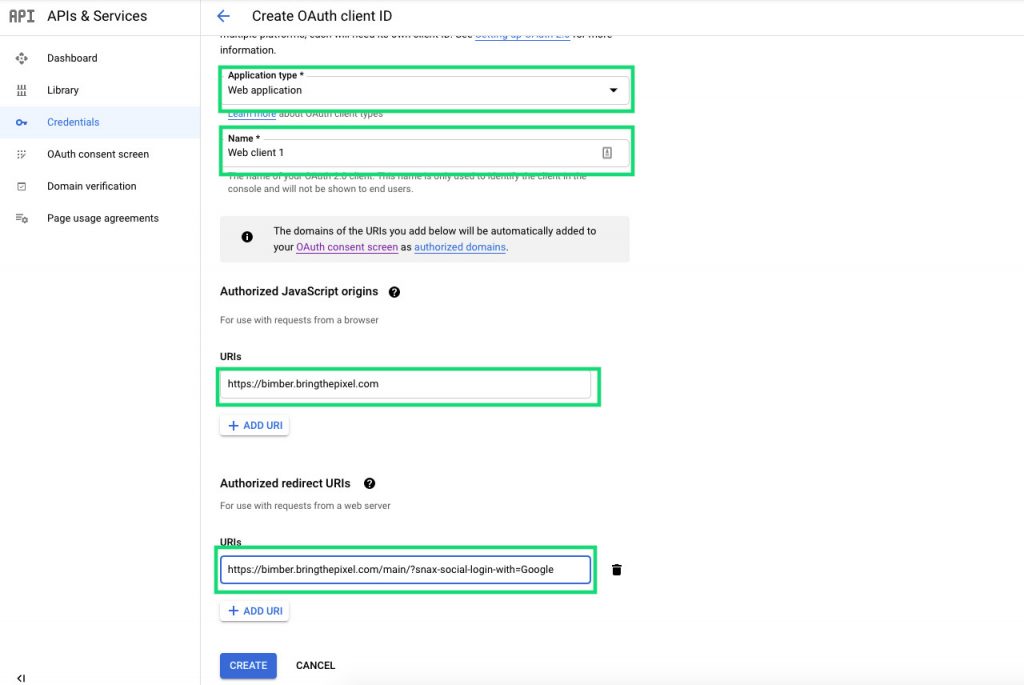The height and width of the screenshot is (685, 1024).
Task: Click the CREATE button
Action: pyautogui.click(x=248, y=665)
